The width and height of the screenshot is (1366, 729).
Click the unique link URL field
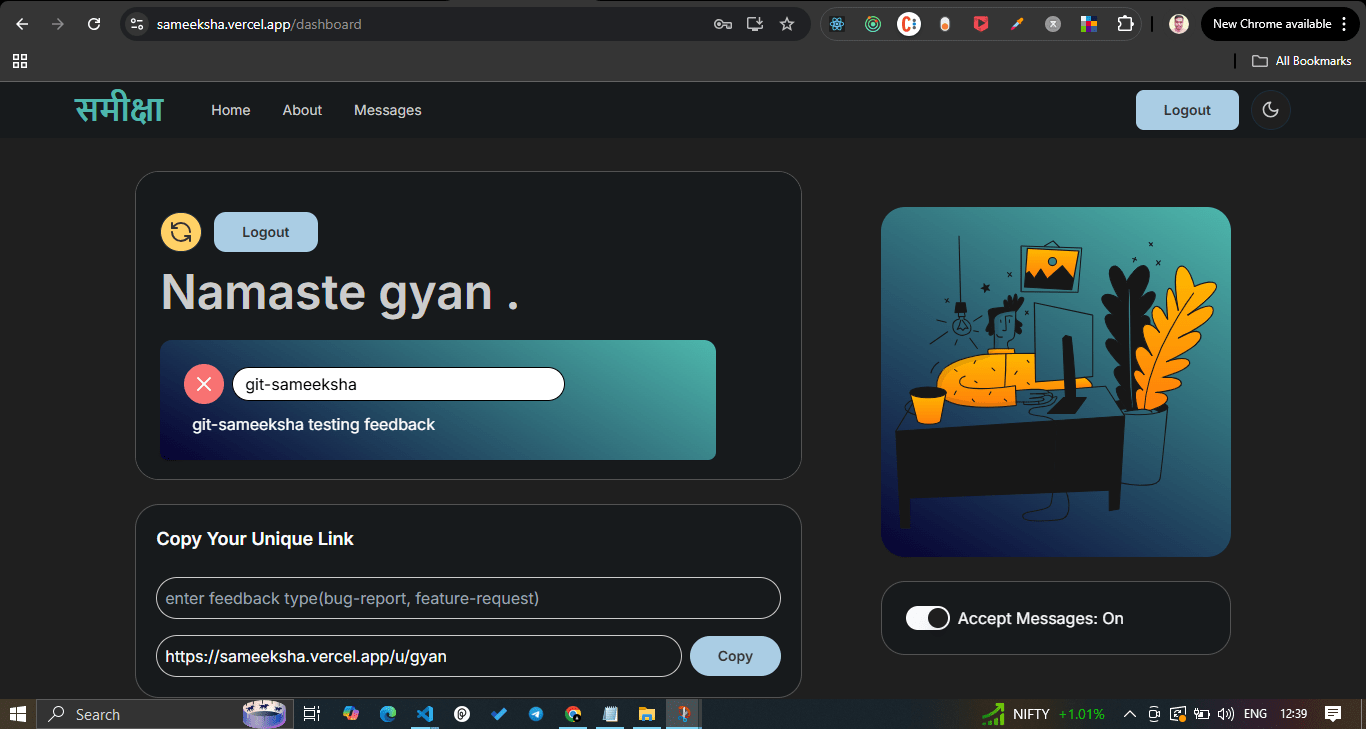[x=418, y=656]
